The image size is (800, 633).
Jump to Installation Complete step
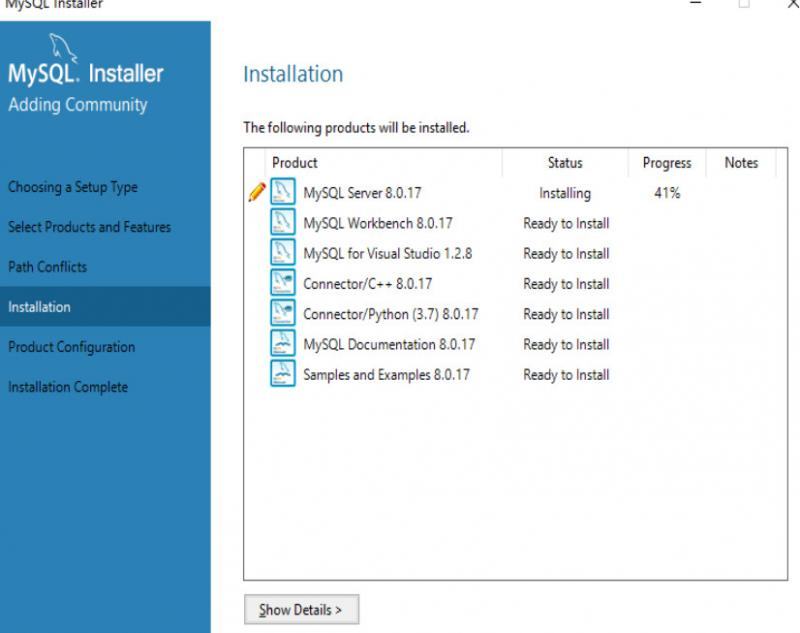click(x=68, y=387)
